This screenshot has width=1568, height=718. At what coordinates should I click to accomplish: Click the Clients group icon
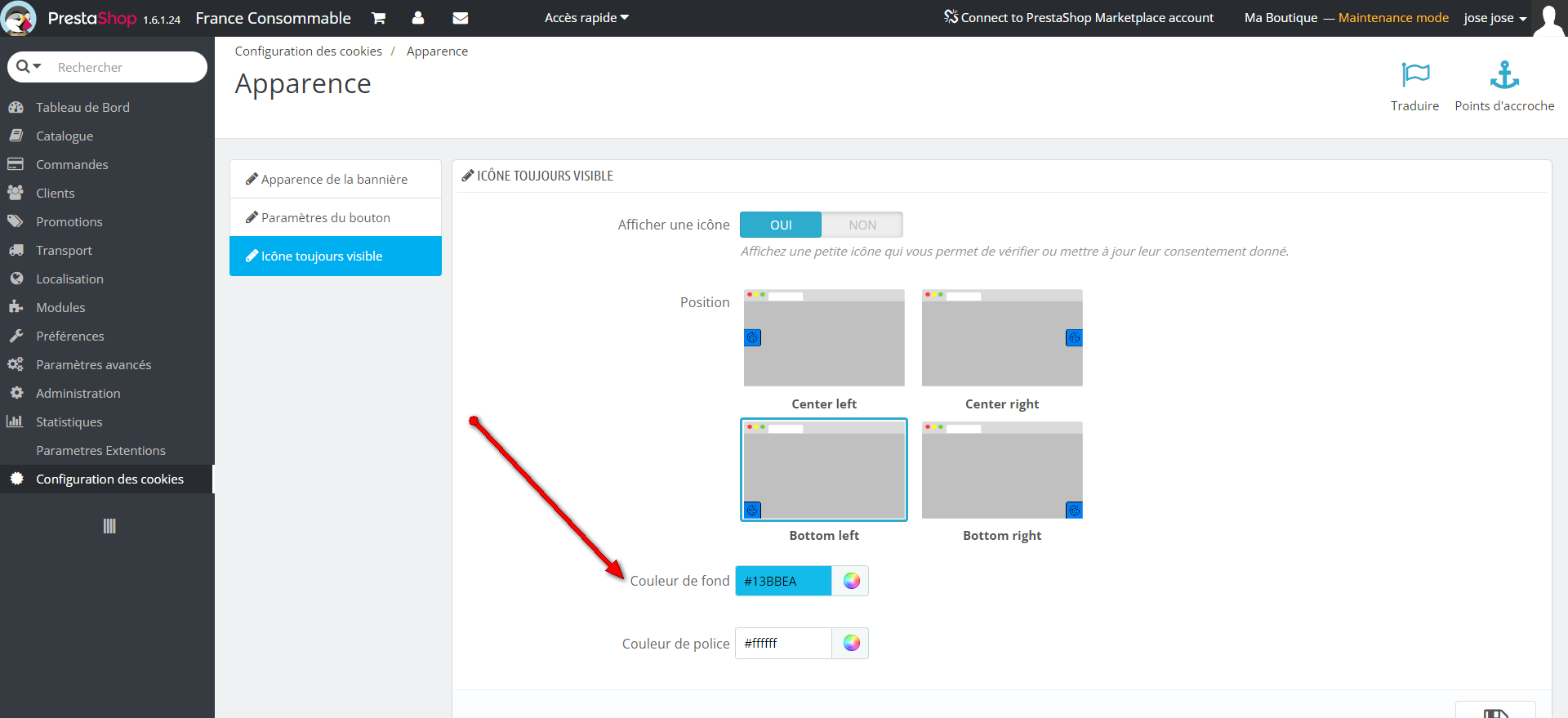point(16,193)
